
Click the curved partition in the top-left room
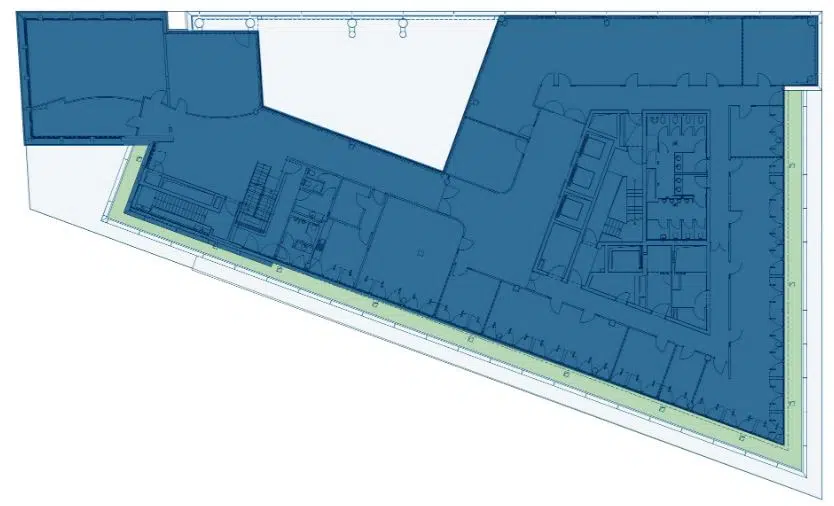[x=90, y=100]
